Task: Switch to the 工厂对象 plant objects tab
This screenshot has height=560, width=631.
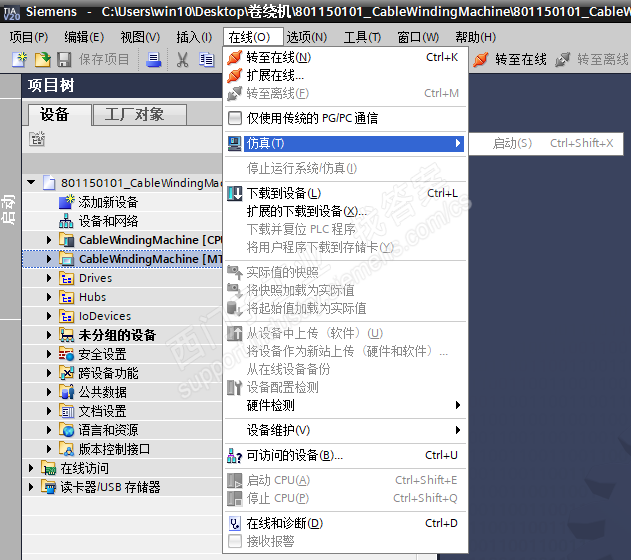Action: 140,115
